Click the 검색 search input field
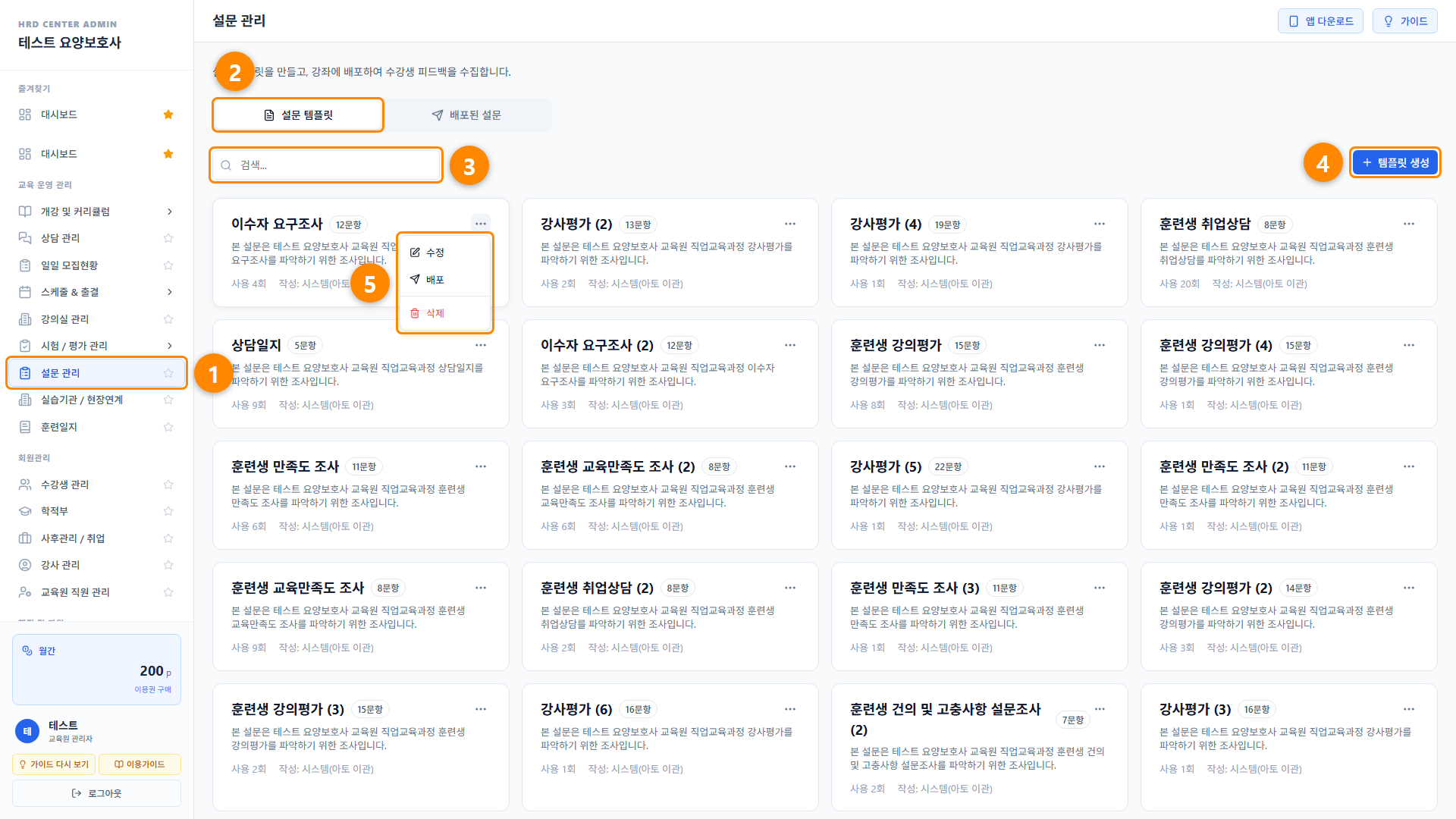Image resolution: width=1456 pixels, height=819 pixels. click(x=326, y=165)
